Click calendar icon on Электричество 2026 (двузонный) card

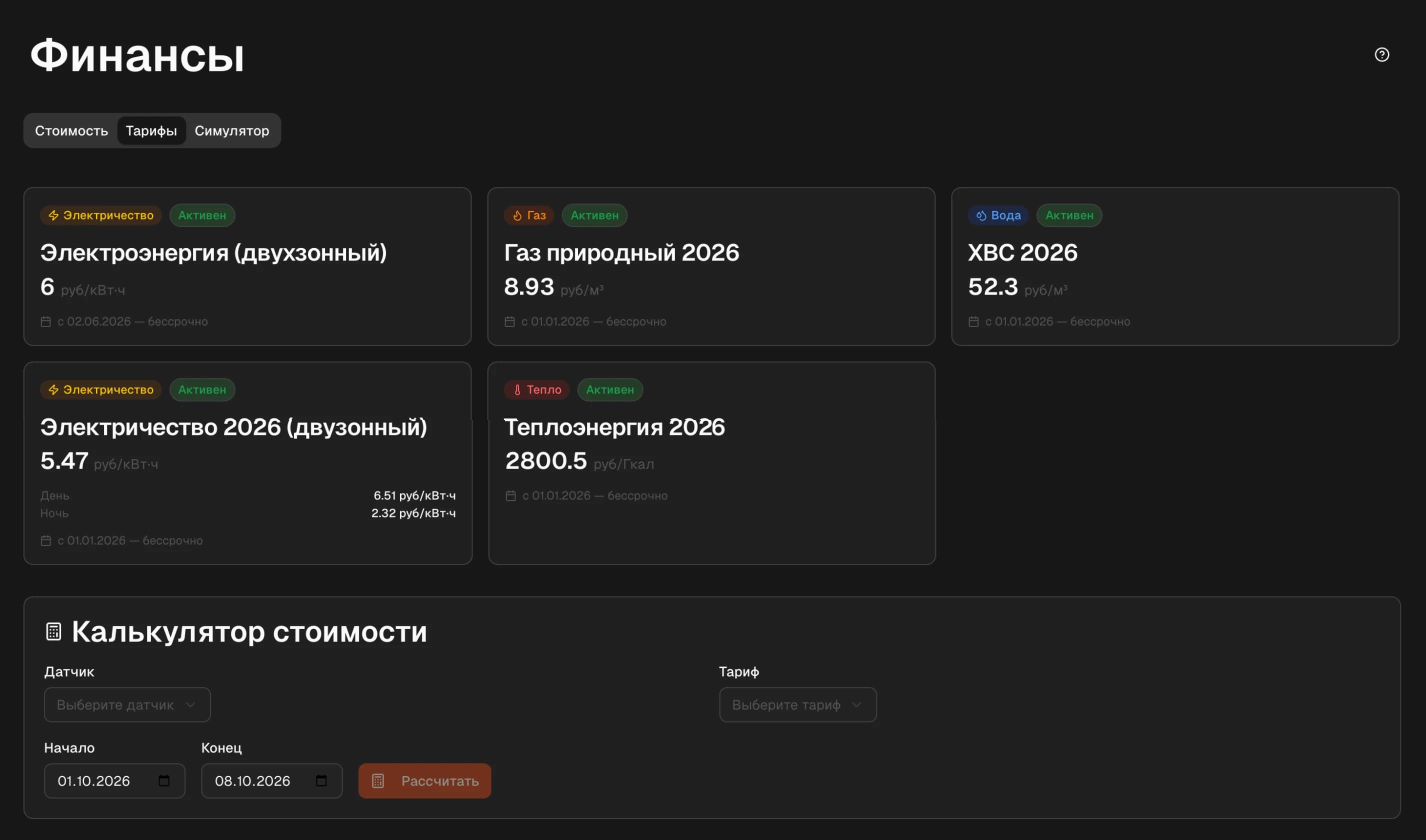(46, 540)
